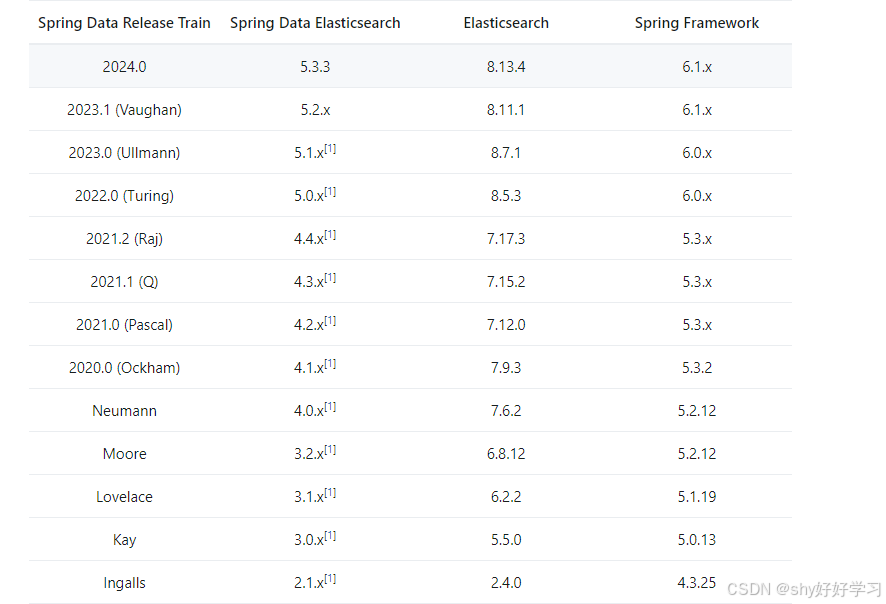Click the Spring Framework column header

(x=697, y=23)
